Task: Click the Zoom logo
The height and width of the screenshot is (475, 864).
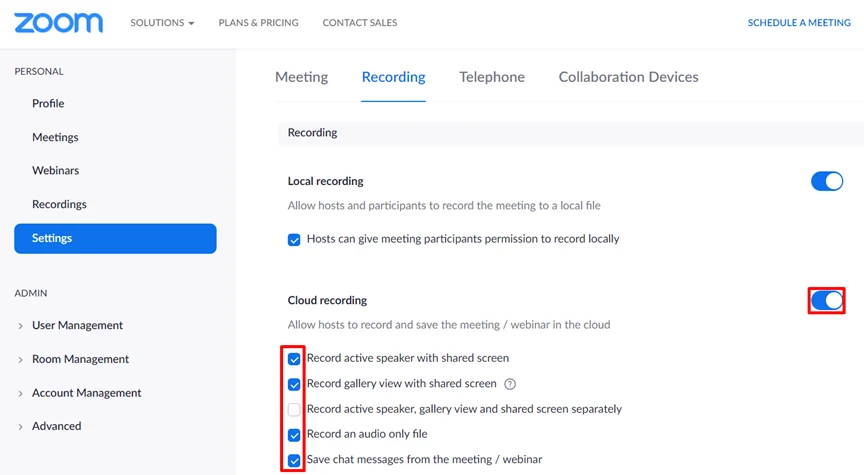Action: coord(58,23)
